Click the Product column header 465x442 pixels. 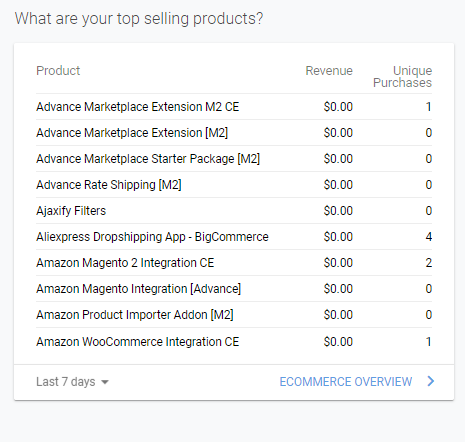click(58, 71)
